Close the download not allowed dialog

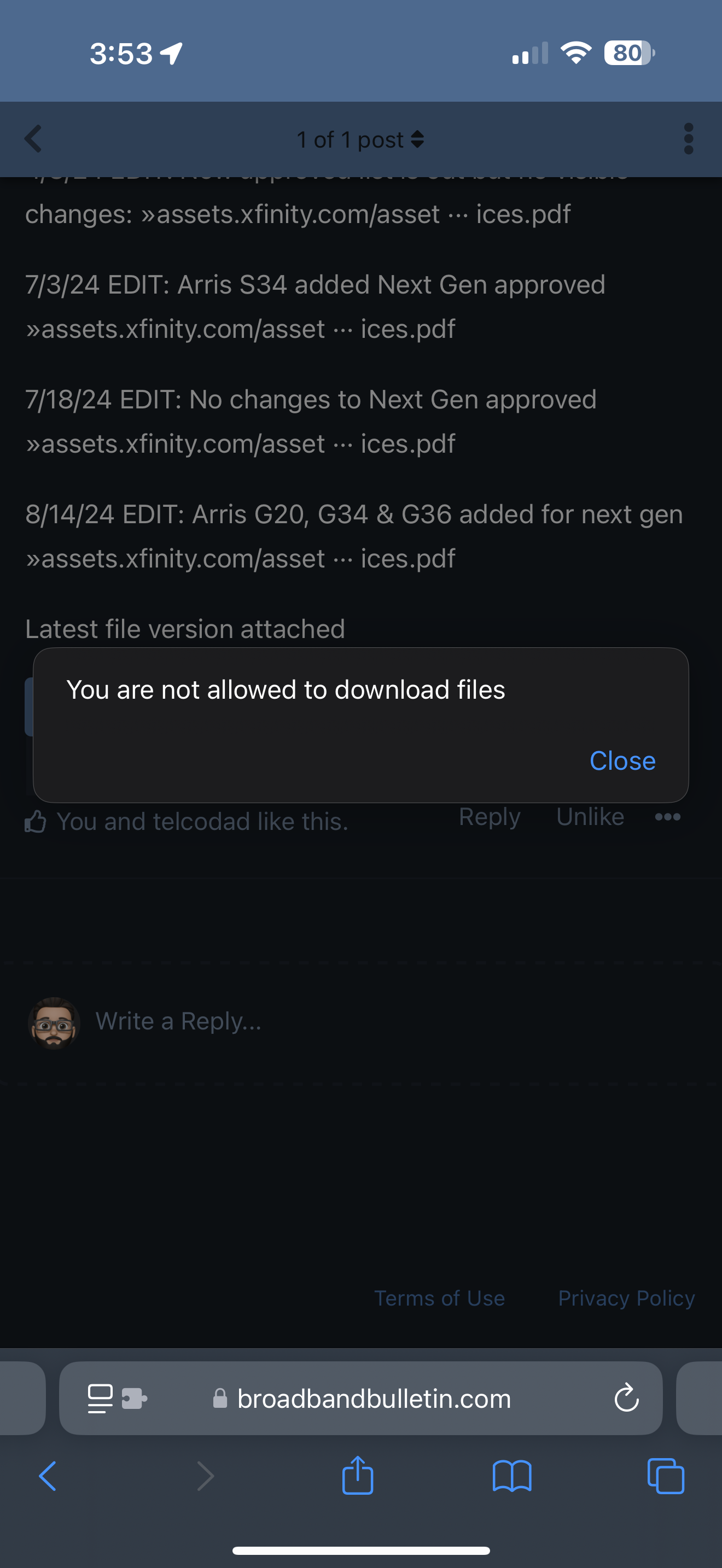pyautogui.click(x=622, y=761)
